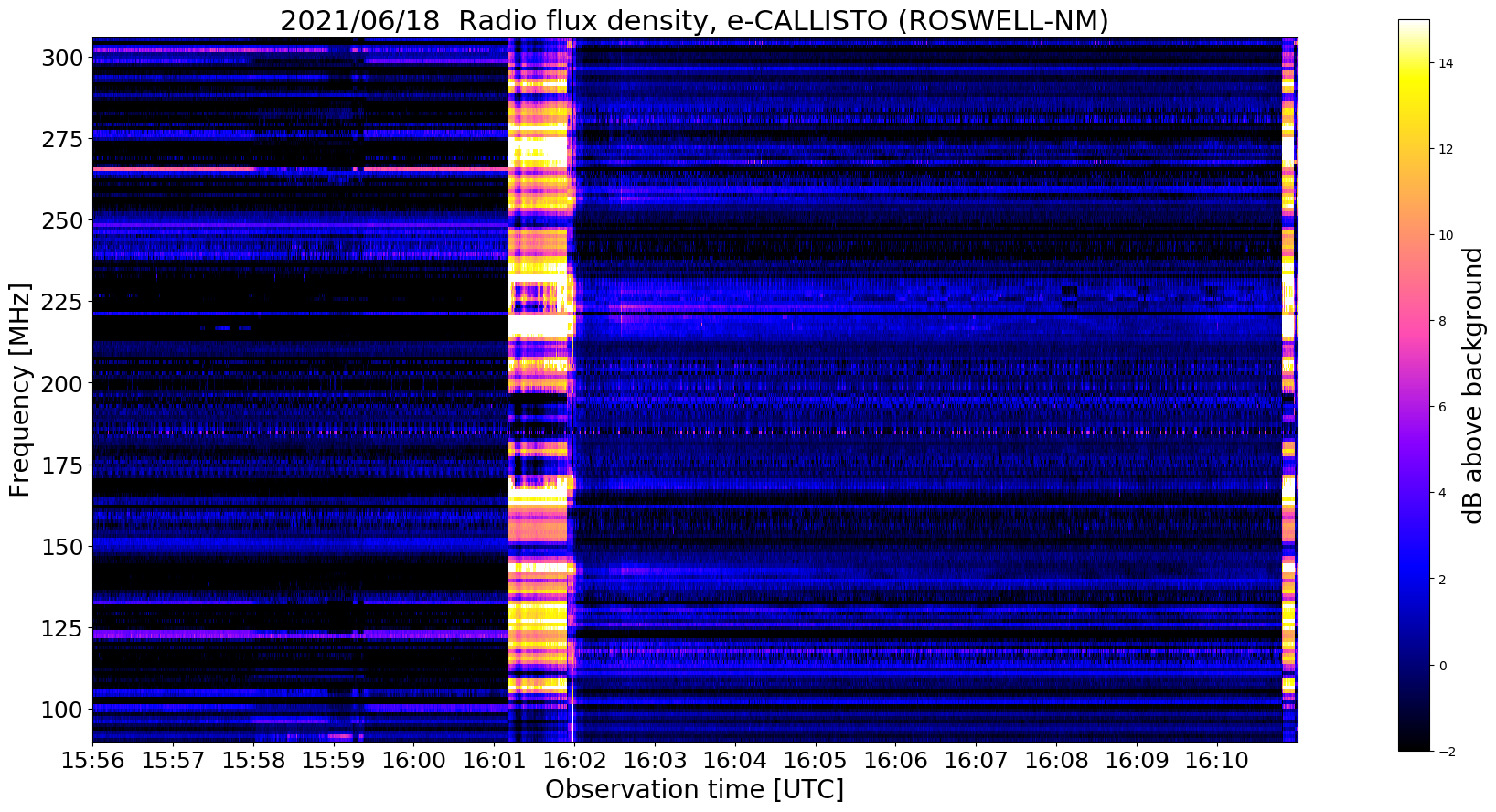Click the colorbar tick label 0
Viewport: 1496px width, 812px height.
(x=1442, y=665)
